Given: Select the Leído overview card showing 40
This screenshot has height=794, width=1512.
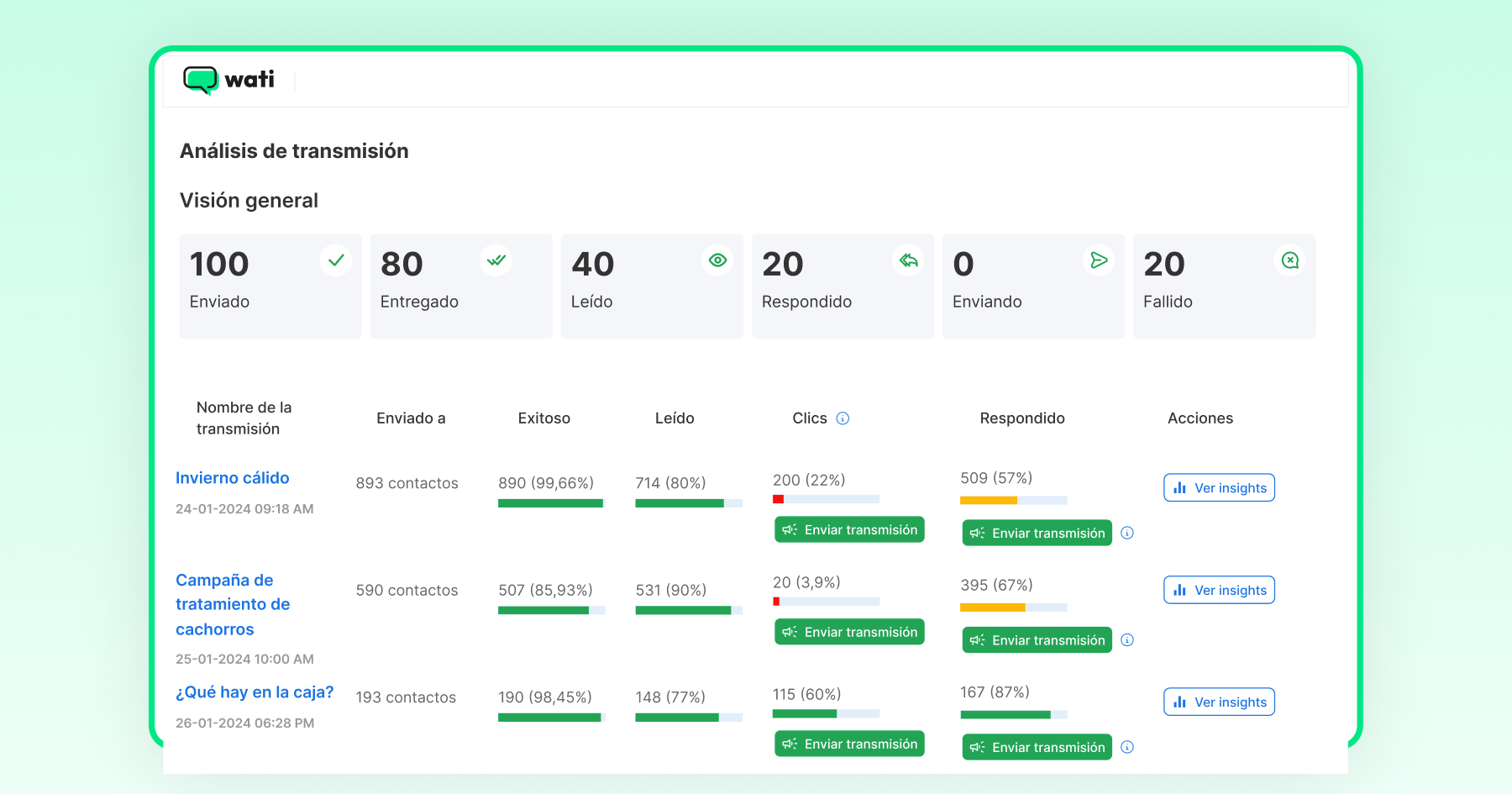Looking at the screenshot, I should pos(652,287).
